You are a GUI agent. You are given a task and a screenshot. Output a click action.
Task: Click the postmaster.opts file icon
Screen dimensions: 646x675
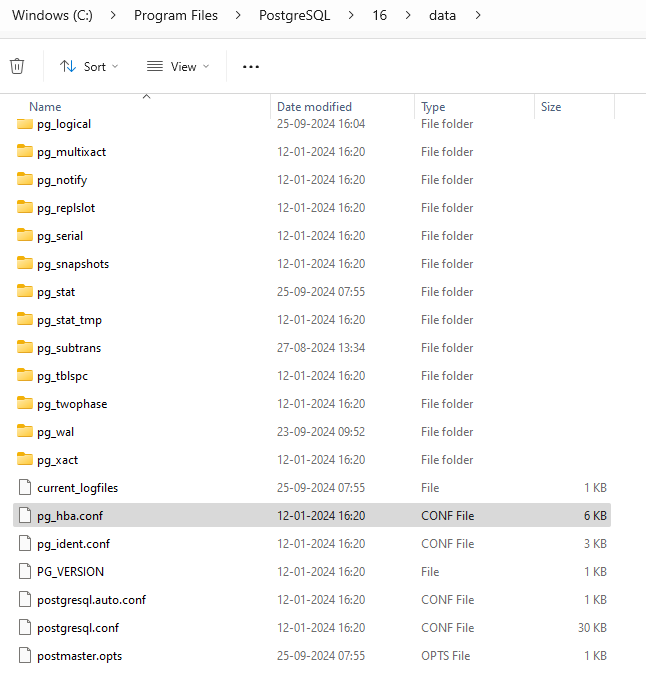click(x=25, y=655)
